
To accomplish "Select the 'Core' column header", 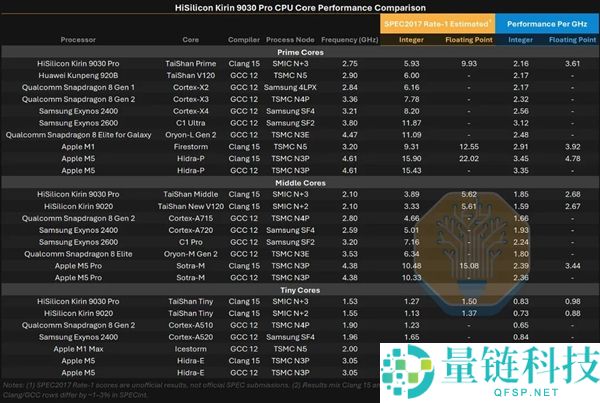I will [191, 40].
